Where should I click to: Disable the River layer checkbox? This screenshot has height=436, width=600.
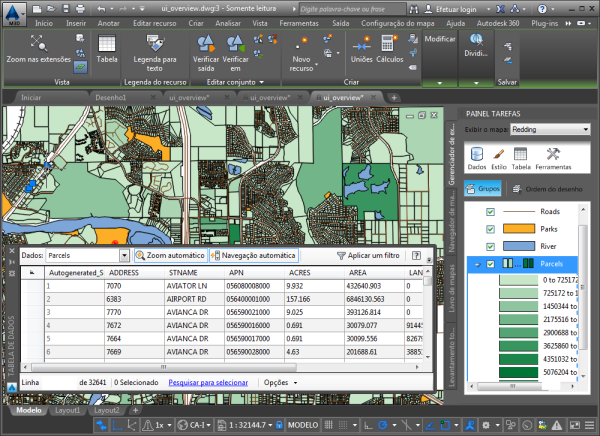click(x=490, y=246)
